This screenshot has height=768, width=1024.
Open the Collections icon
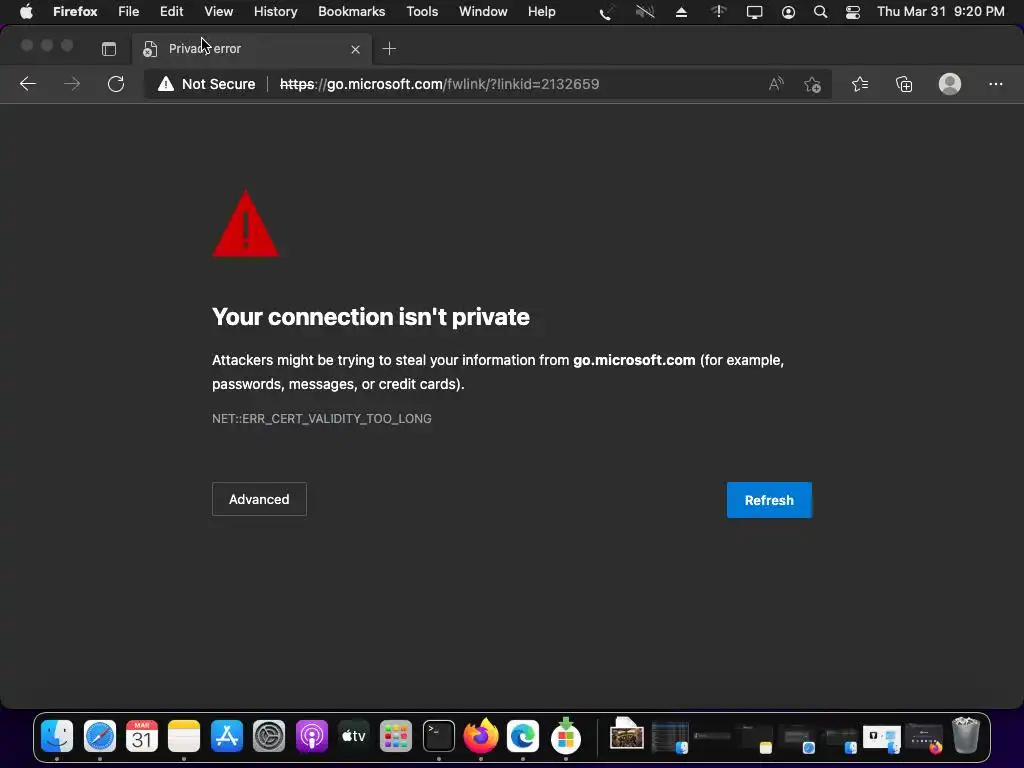tap(904, 84)
